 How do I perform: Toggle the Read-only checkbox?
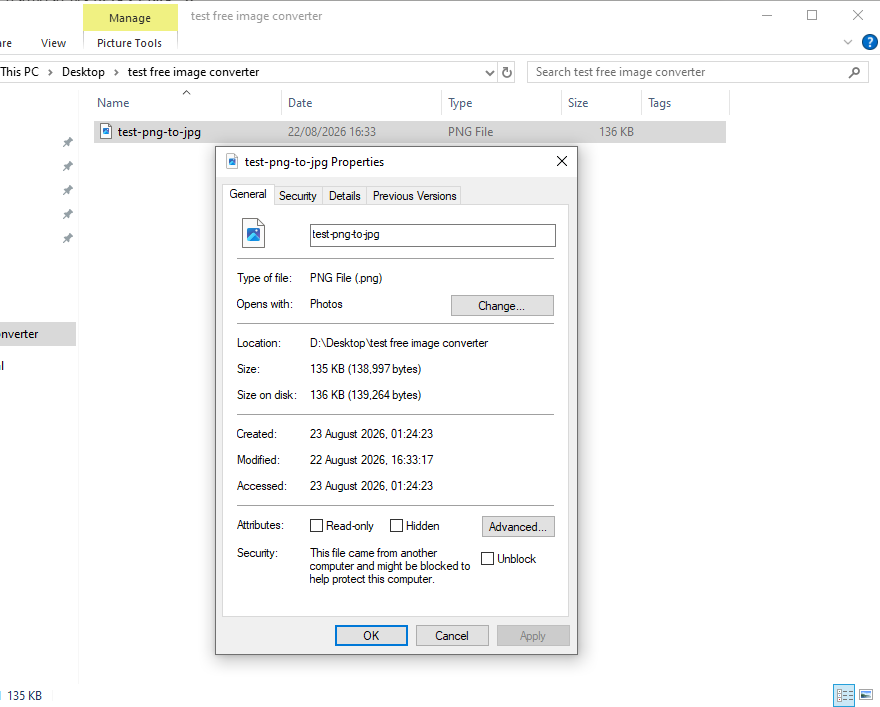tap(317, 526)
